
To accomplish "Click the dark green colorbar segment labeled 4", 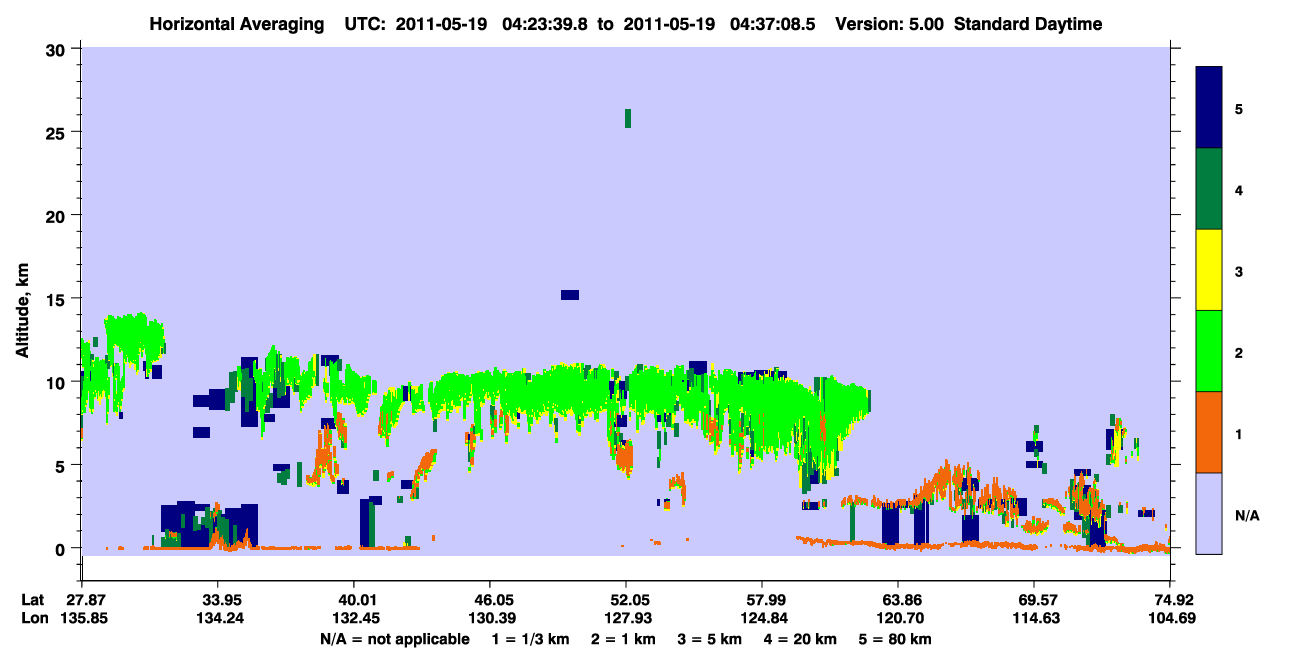I will (x=1209, y=189).
